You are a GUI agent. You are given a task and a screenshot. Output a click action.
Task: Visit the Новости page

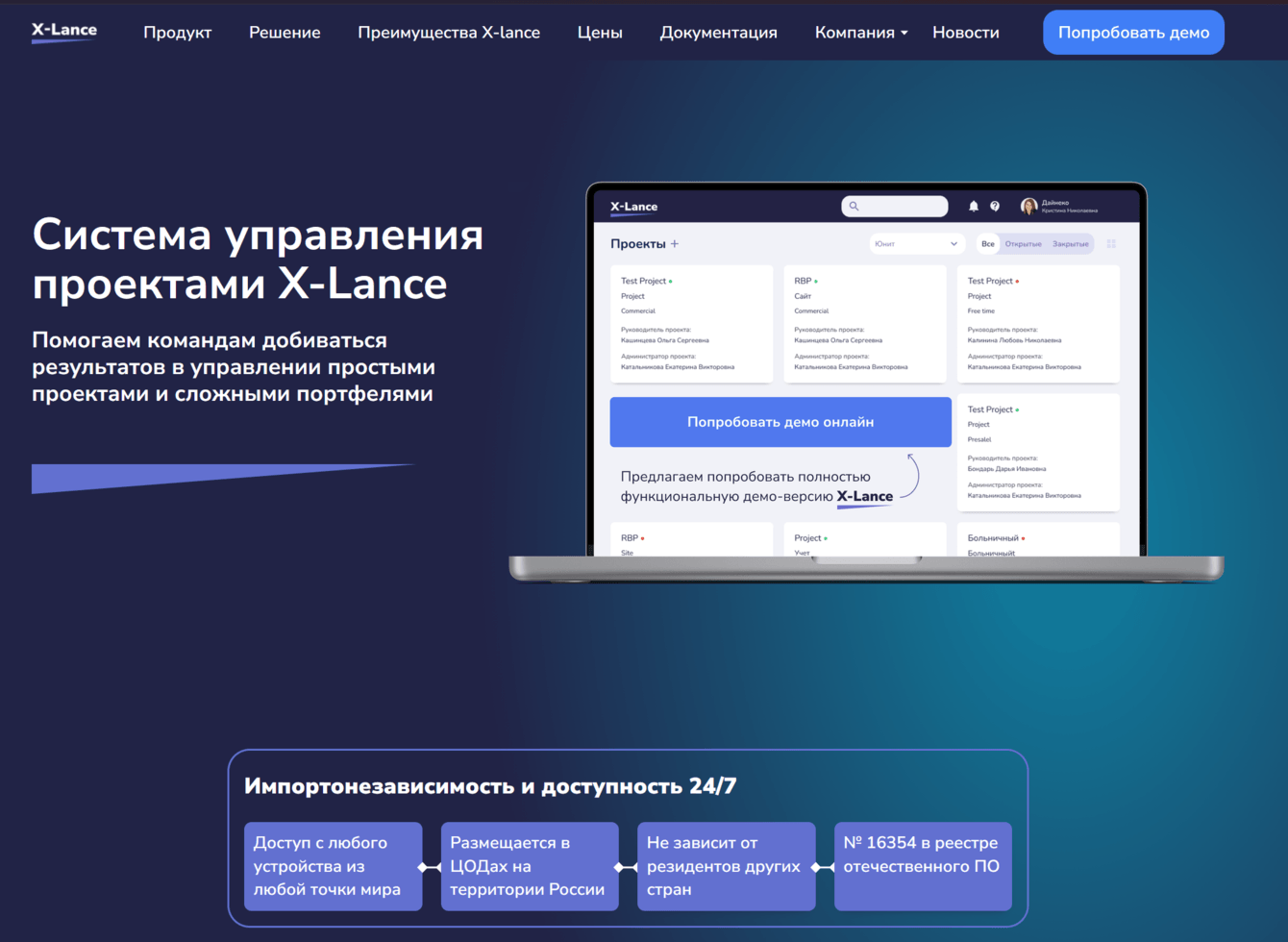click(x=966, y=33)
